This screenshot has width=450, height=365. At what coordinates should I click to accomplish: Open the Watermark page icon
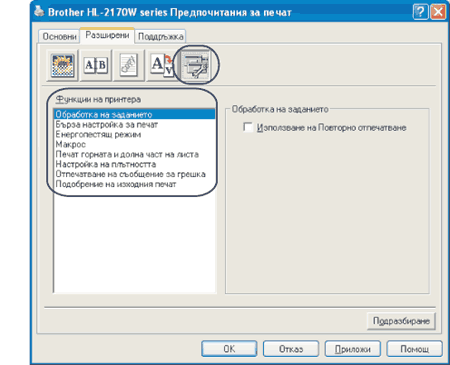[x=129, y=65]
